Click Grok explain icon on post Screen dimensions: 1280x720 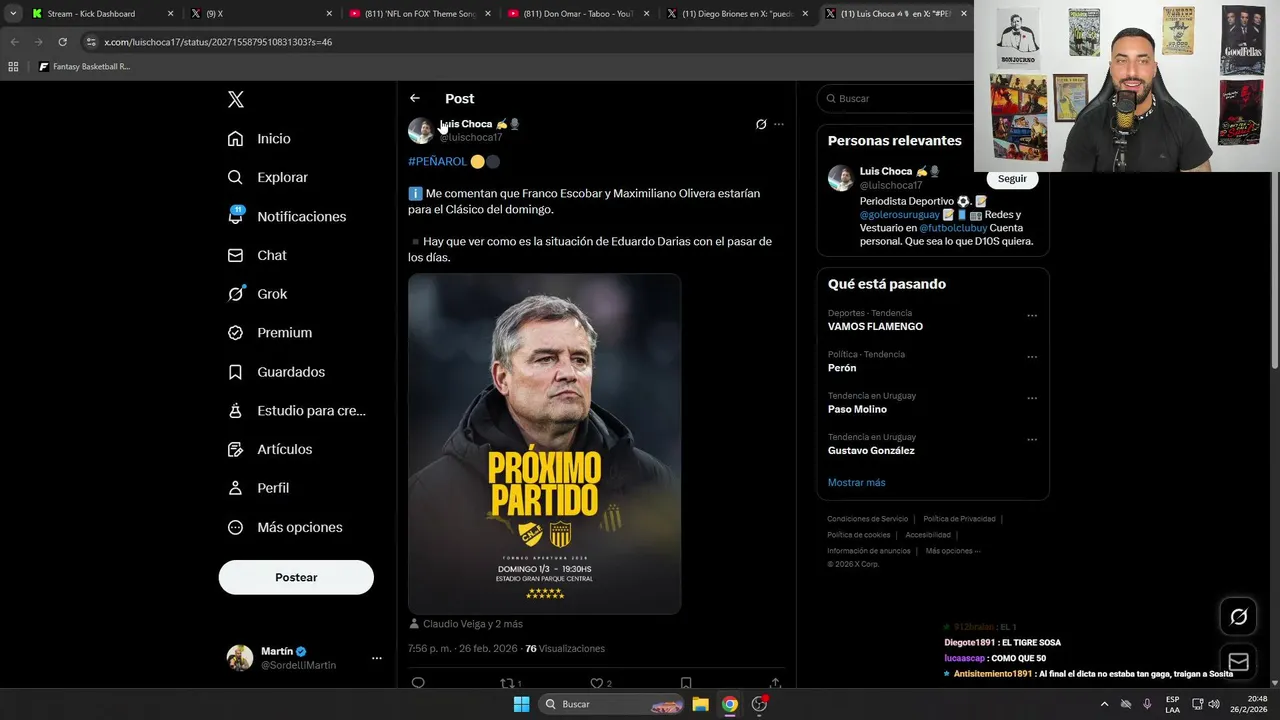(761, 124)
